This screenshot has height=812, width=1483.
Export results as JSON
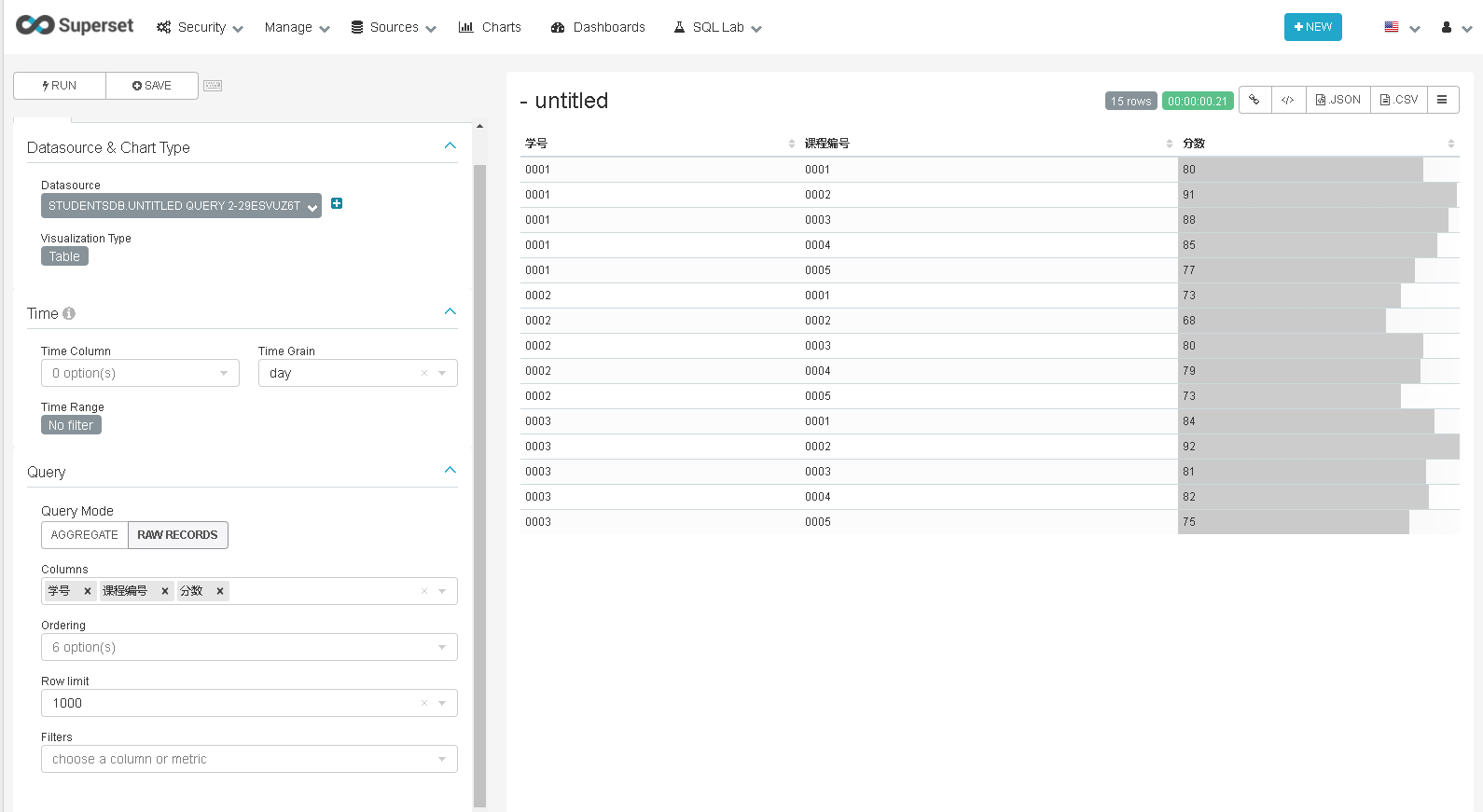[x=1338, y=100]
